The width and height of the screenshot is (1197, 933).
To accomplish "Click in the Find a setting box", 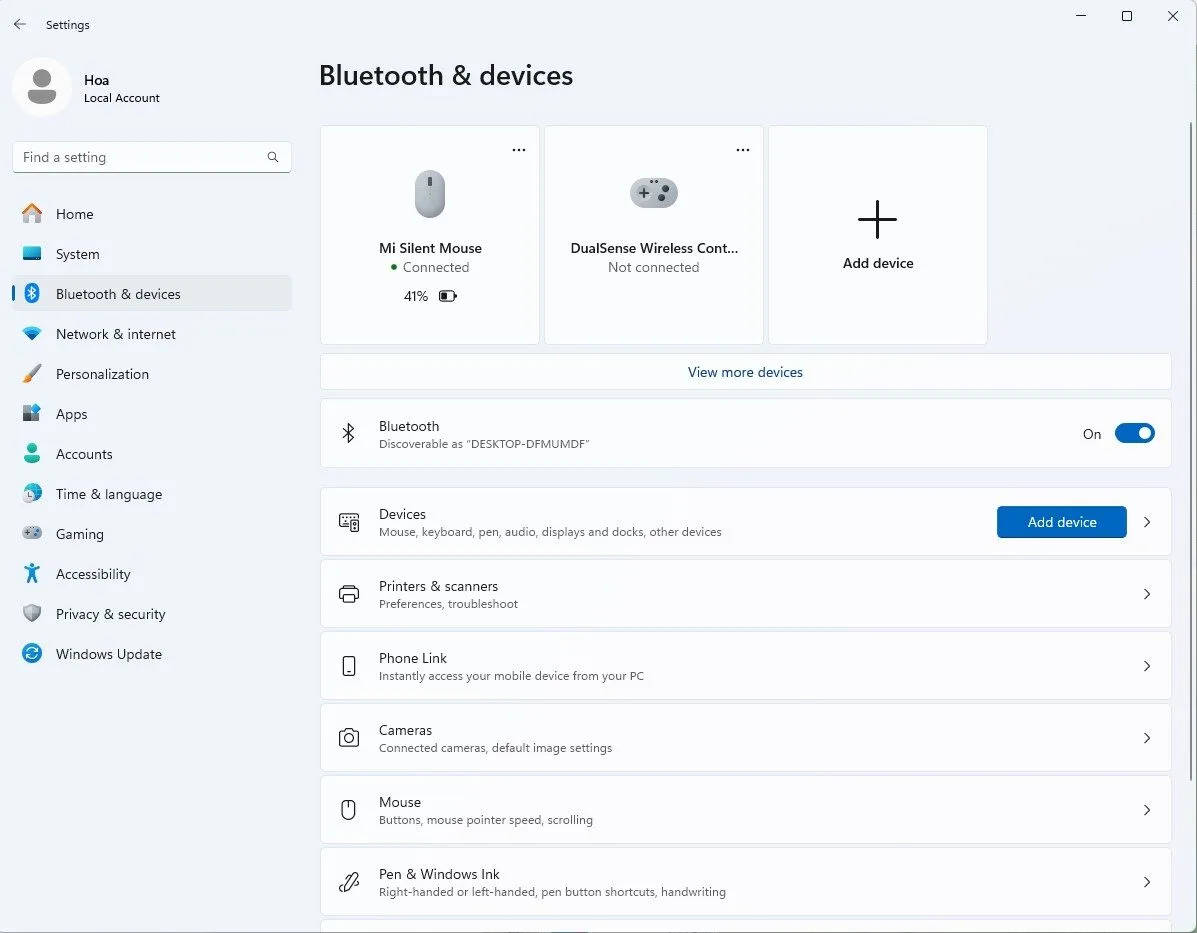I will 152,157.
